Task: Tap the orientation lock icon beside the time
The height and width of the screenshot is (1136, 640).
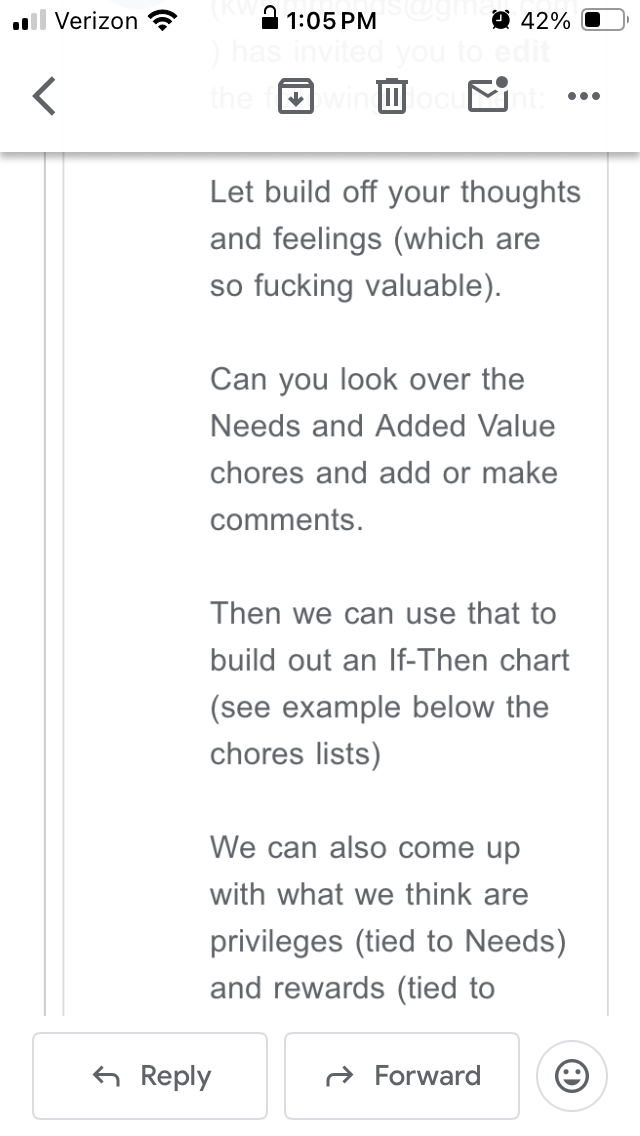Action: coord(268,19)
